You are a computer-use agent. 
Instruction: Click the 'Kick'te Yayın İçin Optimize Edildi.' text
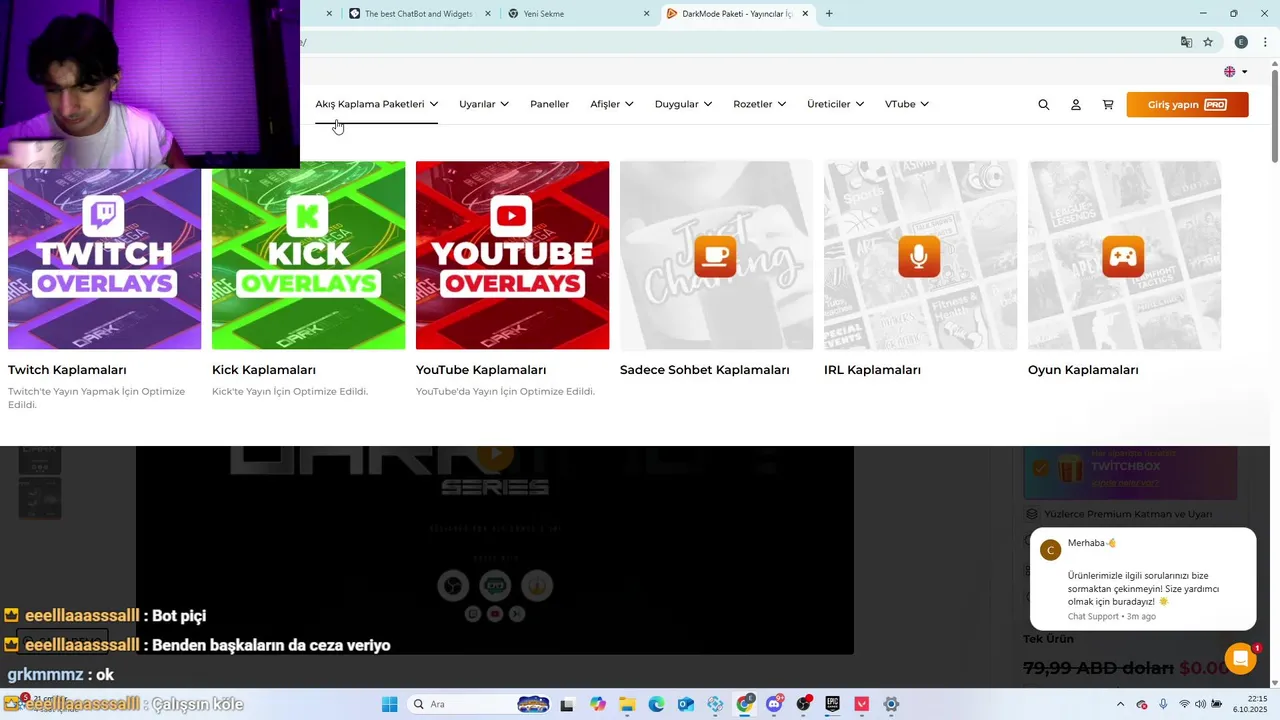290,391
